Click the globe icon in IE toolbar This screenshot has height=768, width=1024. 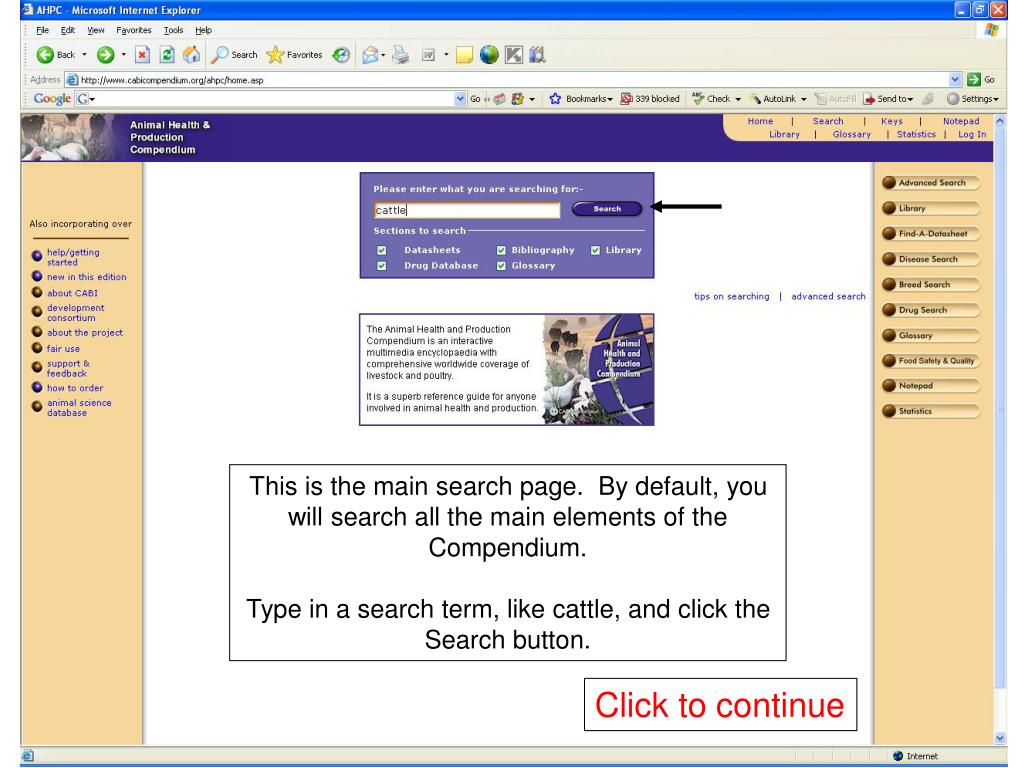click(x=488, y=55)
